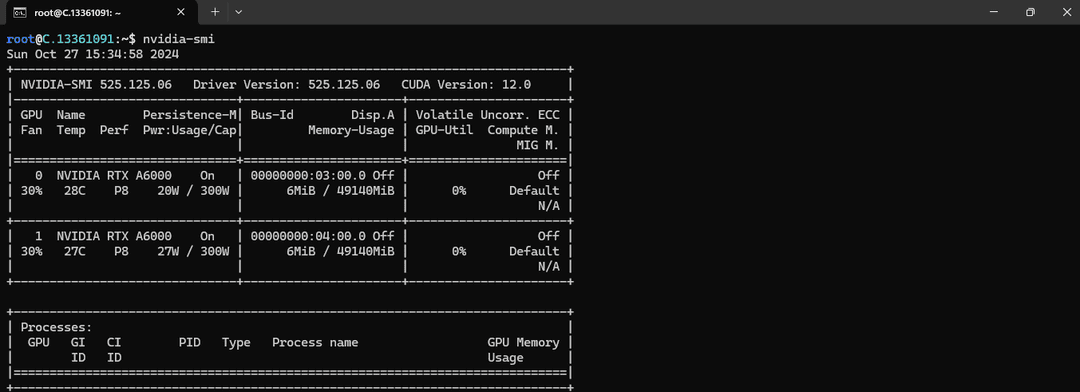Close the terminal window

(x=1064, y=12)
